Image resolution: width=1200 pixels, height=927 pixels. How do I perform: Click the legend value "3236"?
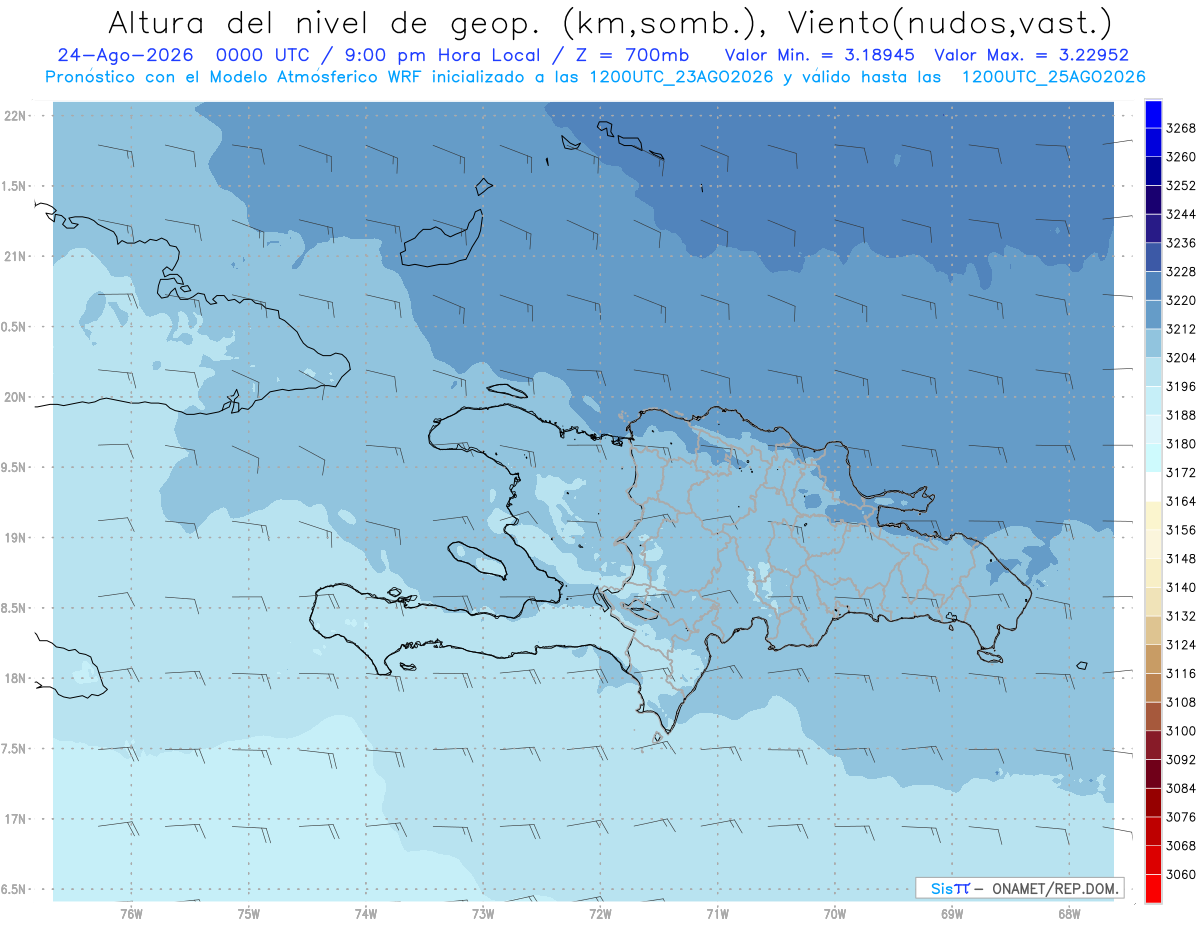(x=1181, y=243)
